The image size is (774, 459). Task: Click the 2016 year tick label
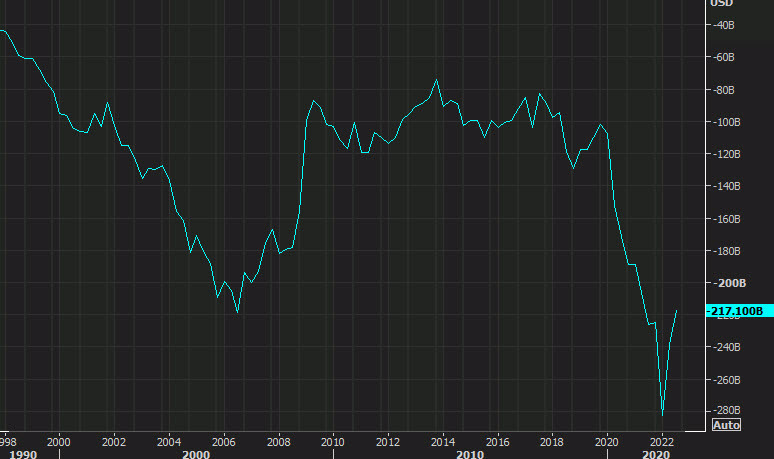(497, 442)
